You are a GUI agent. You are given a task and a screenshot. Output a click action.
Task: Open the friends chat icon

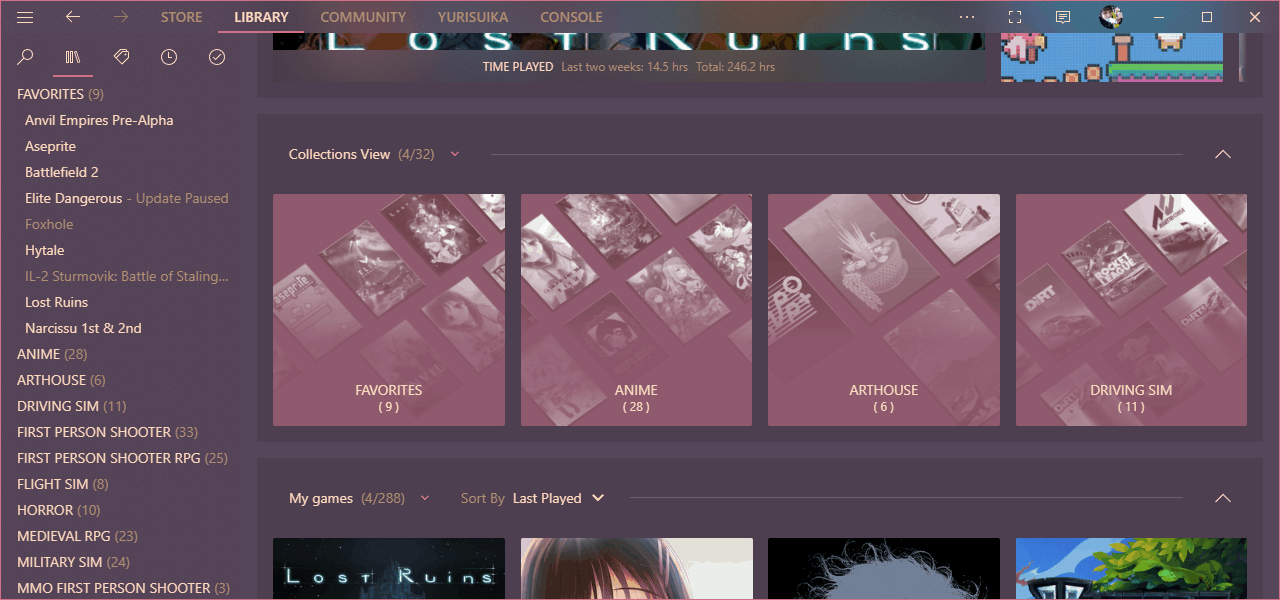[x=1063, y=17]
